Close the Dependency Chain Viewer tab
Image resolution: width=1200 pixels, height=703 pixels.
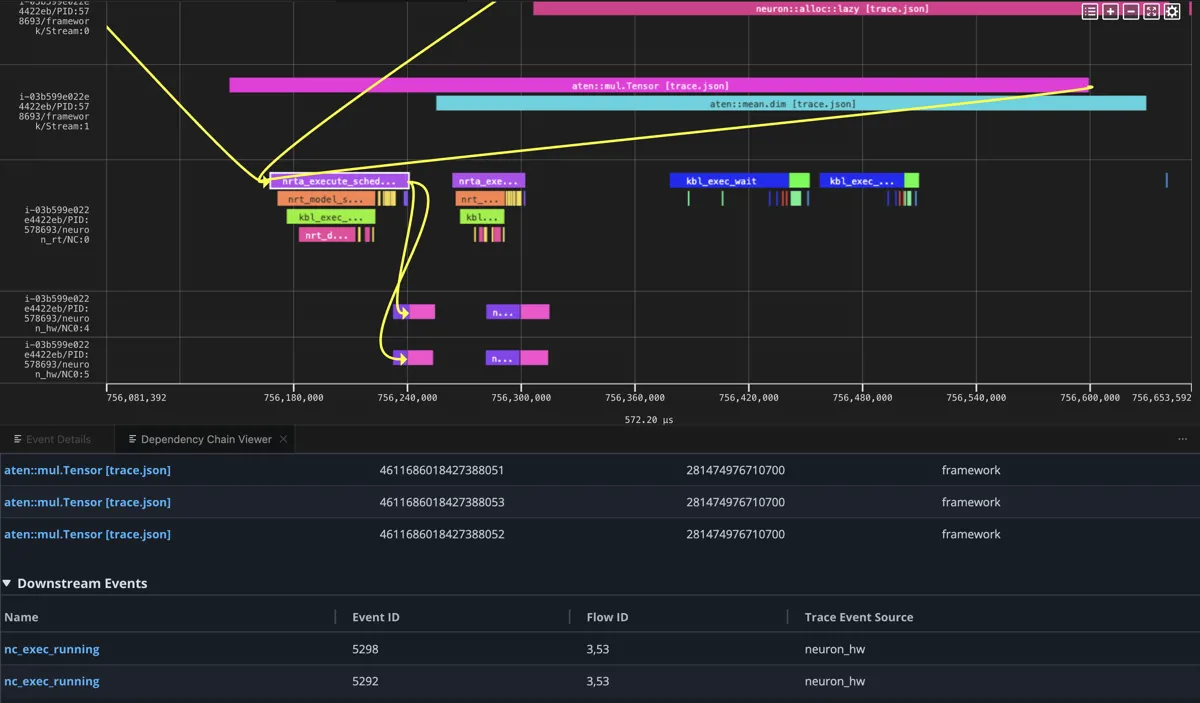click(283, 439)
